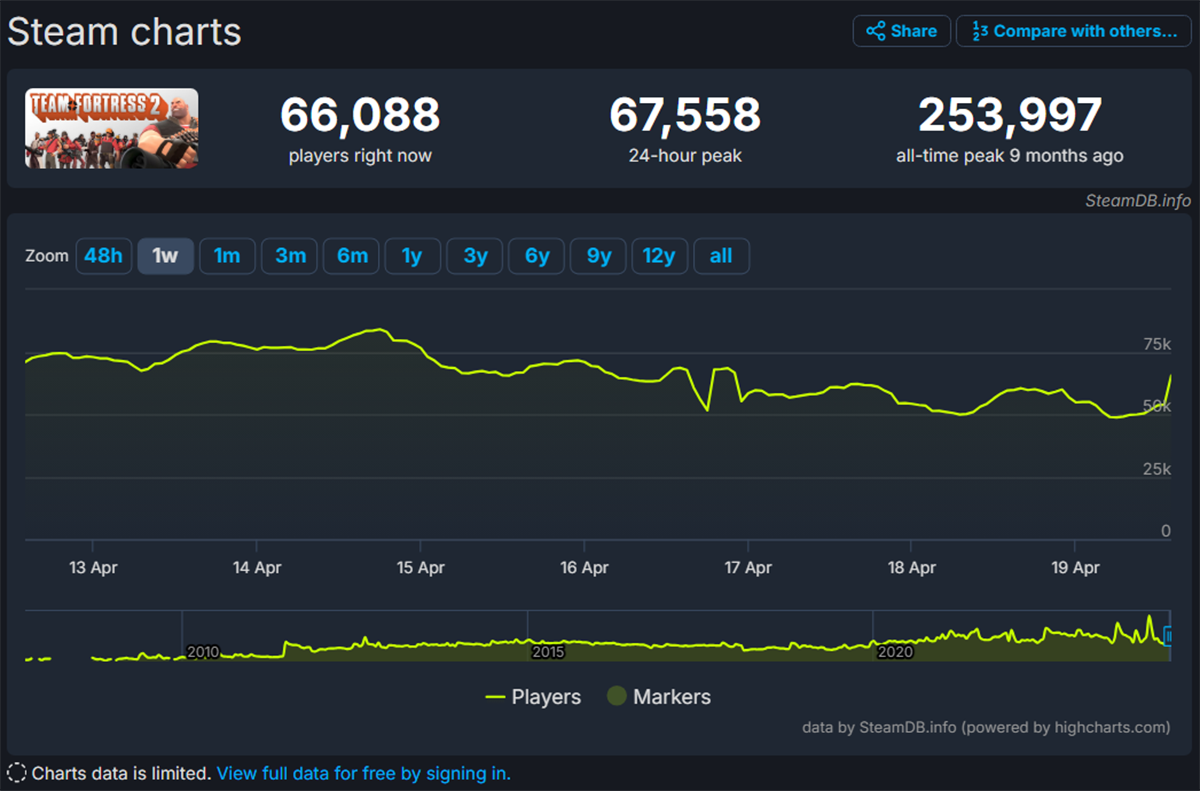Viewport: 1200px width, 791px height.
Task: Click the 18 Apr axis label
Action: [912, 567]
